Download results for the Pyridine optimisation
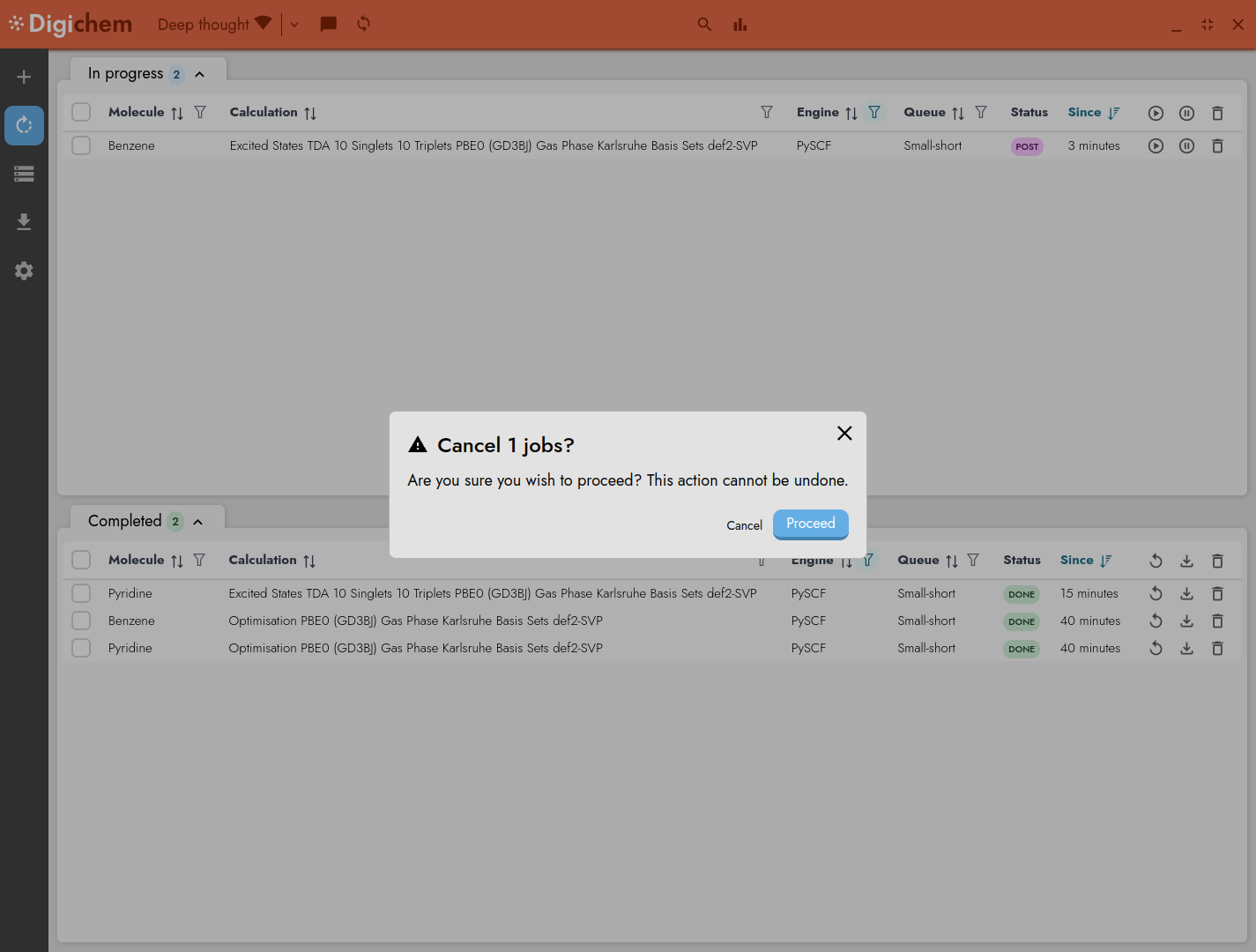1256x952 pixels. (1186, 648)
